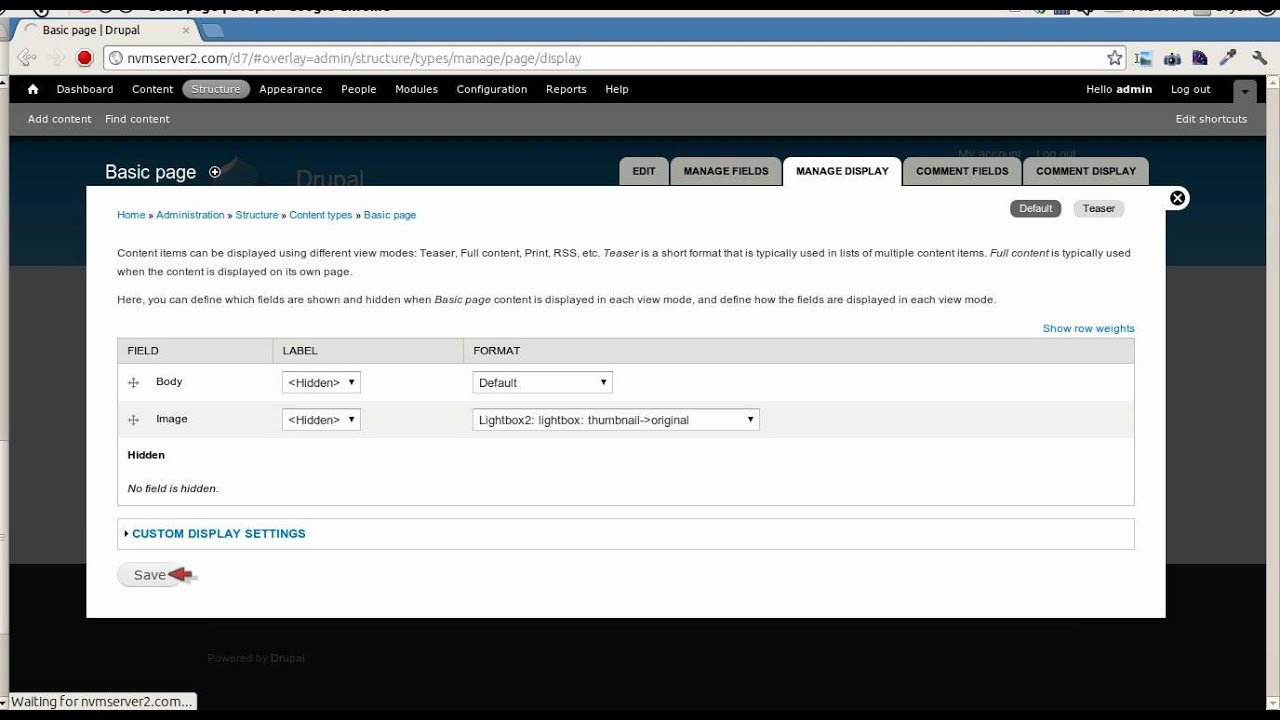Viewport: 1280px width, 720px height.
Task: Open Chrome wrench settings menu
Action: coord(1259,58)
